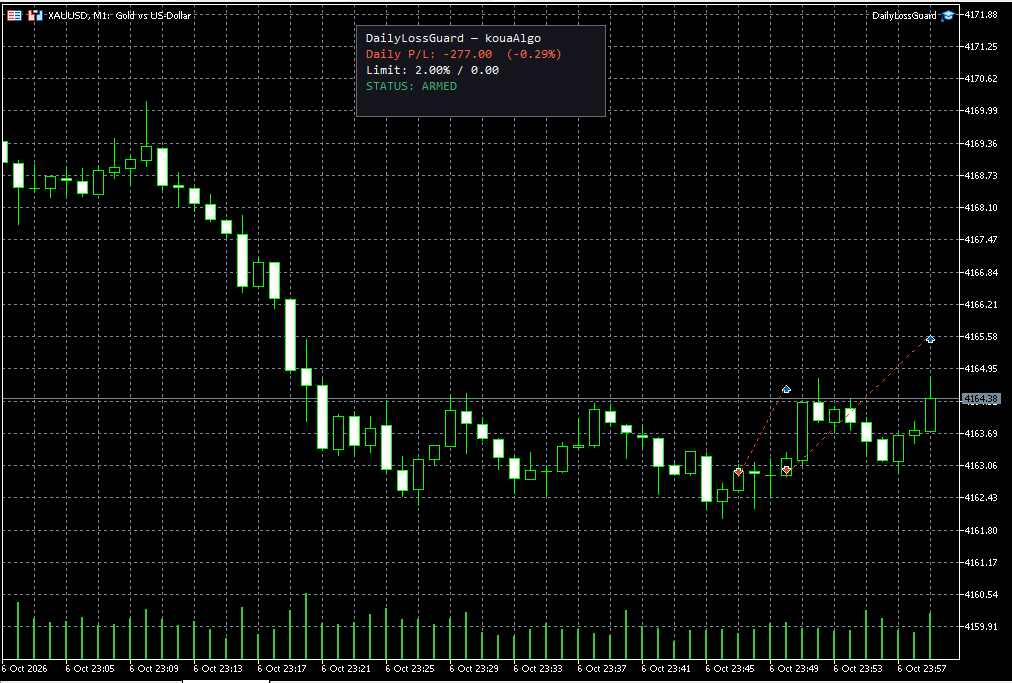Click the 4171.88 price scale label
Screen dimensions: 1012x683
tap(980, 14)
